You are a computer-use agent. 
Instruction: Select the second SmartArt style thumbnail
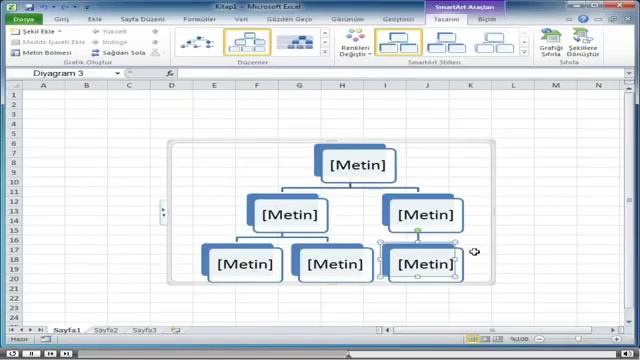[x=447, y=42]
